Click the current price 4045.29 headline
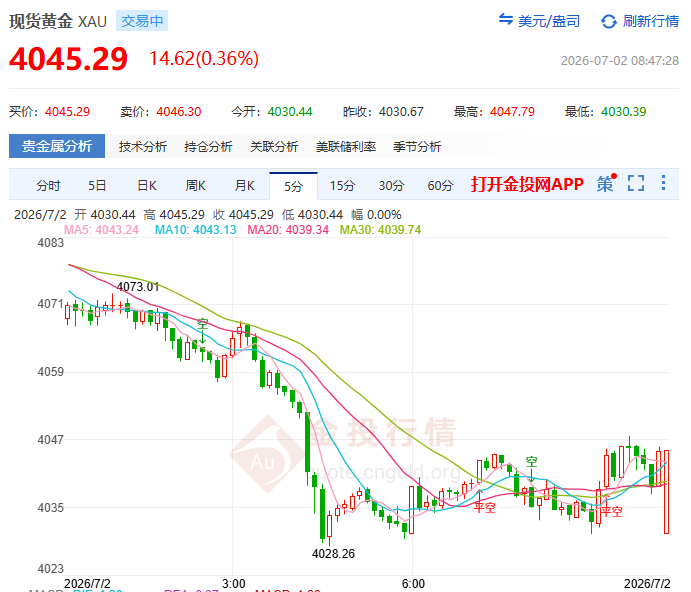Viewport: 691px width, 592px height. [68, 59]
